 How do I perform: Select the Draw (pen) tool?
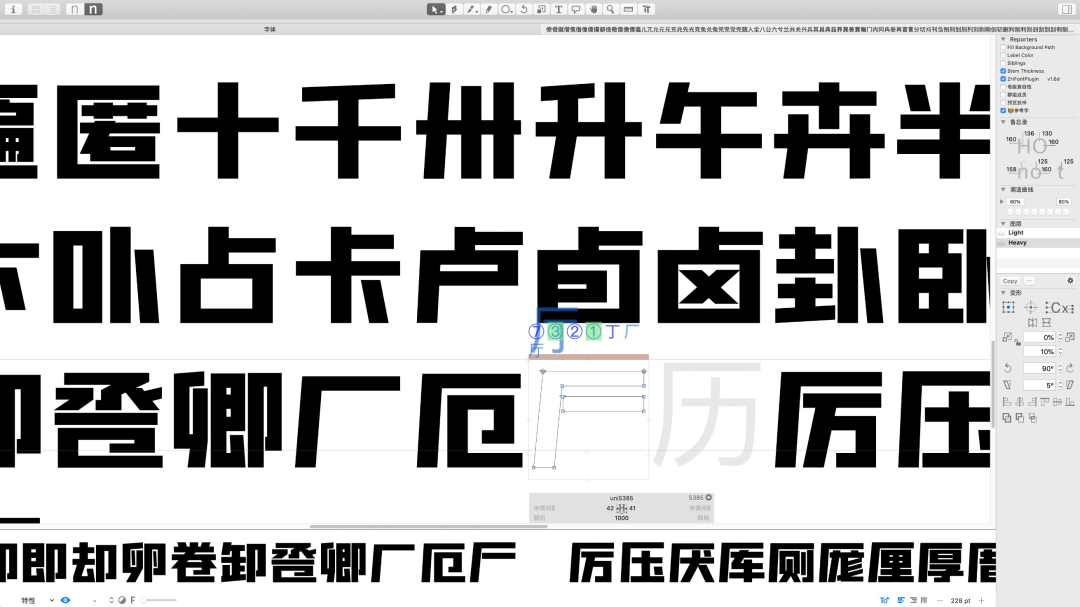pyautogui.click(x=454, y=9)
